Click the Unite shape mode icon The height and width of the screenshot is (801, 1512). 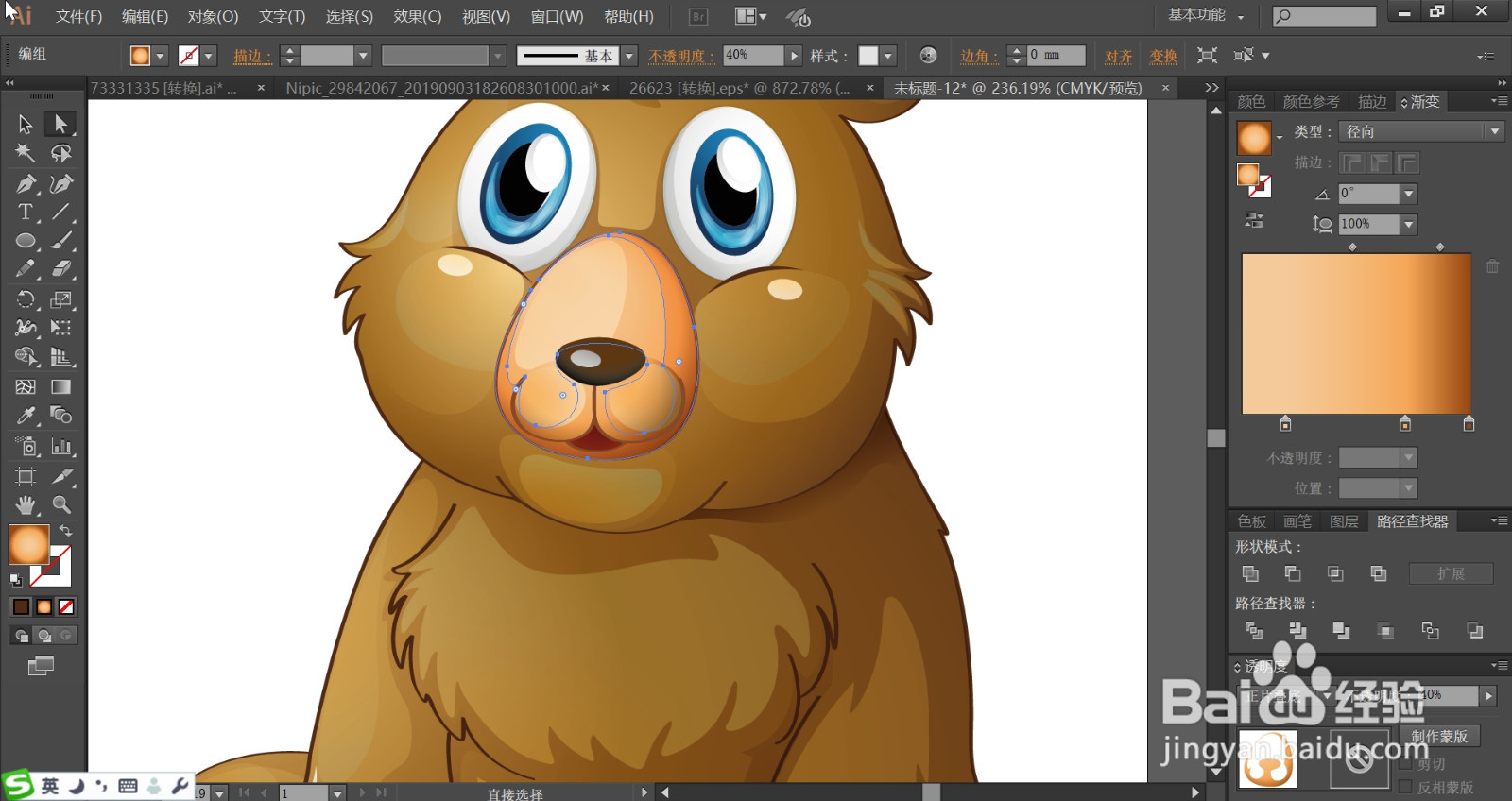click(x=1250, y=573)
